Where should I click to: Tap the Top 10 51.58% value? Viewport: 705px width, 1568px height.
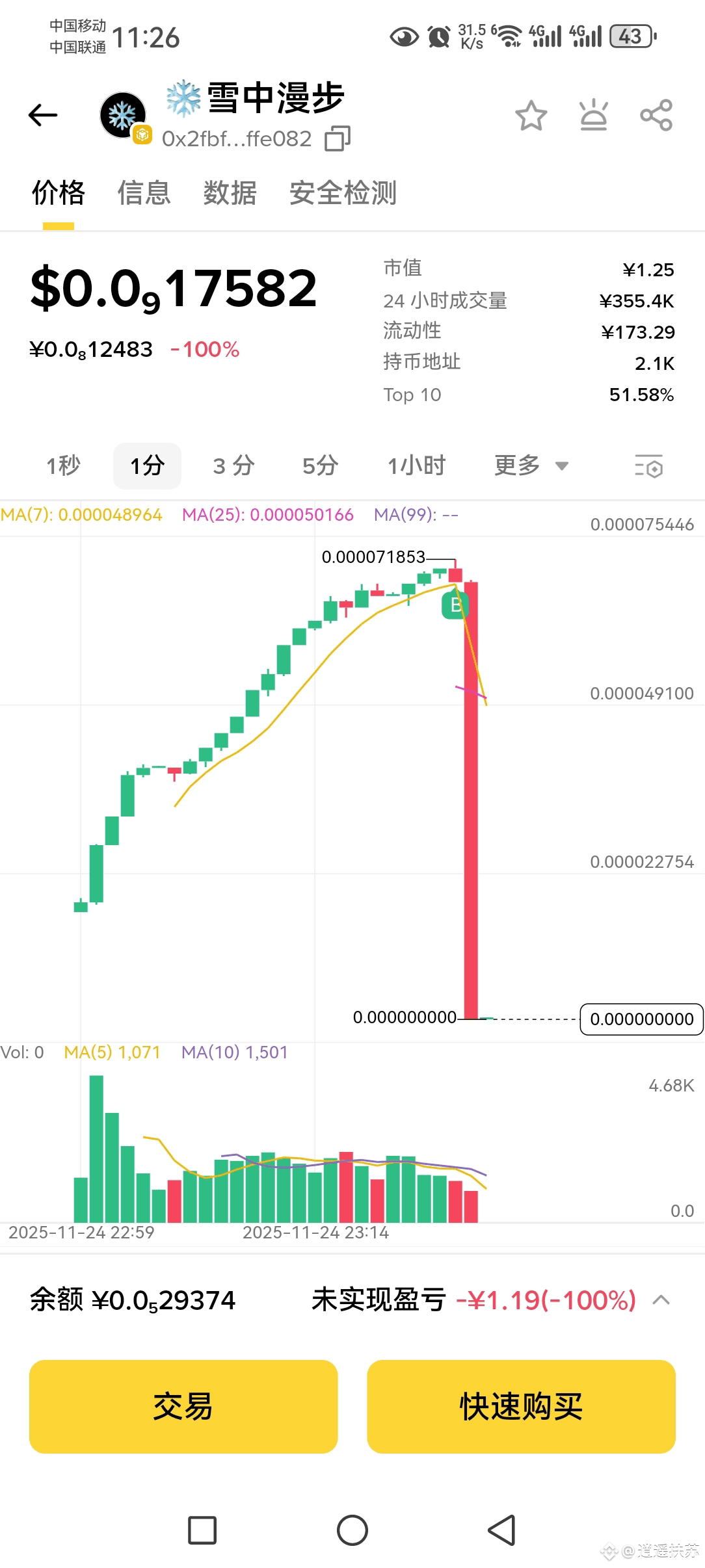tap(641, 395)
